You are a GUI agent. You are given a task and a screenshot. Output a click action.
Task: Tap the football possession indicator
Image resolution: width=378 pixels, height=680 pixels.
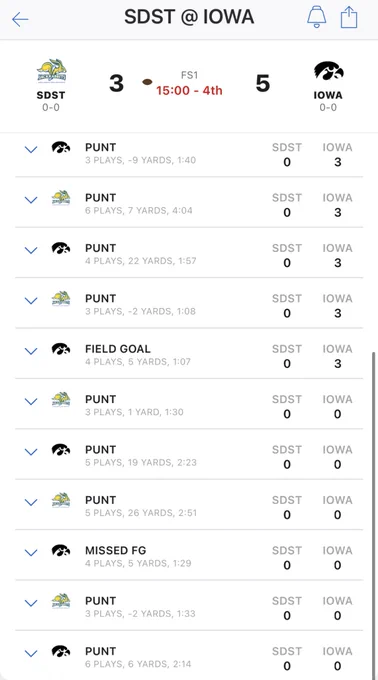click(147, 82)
